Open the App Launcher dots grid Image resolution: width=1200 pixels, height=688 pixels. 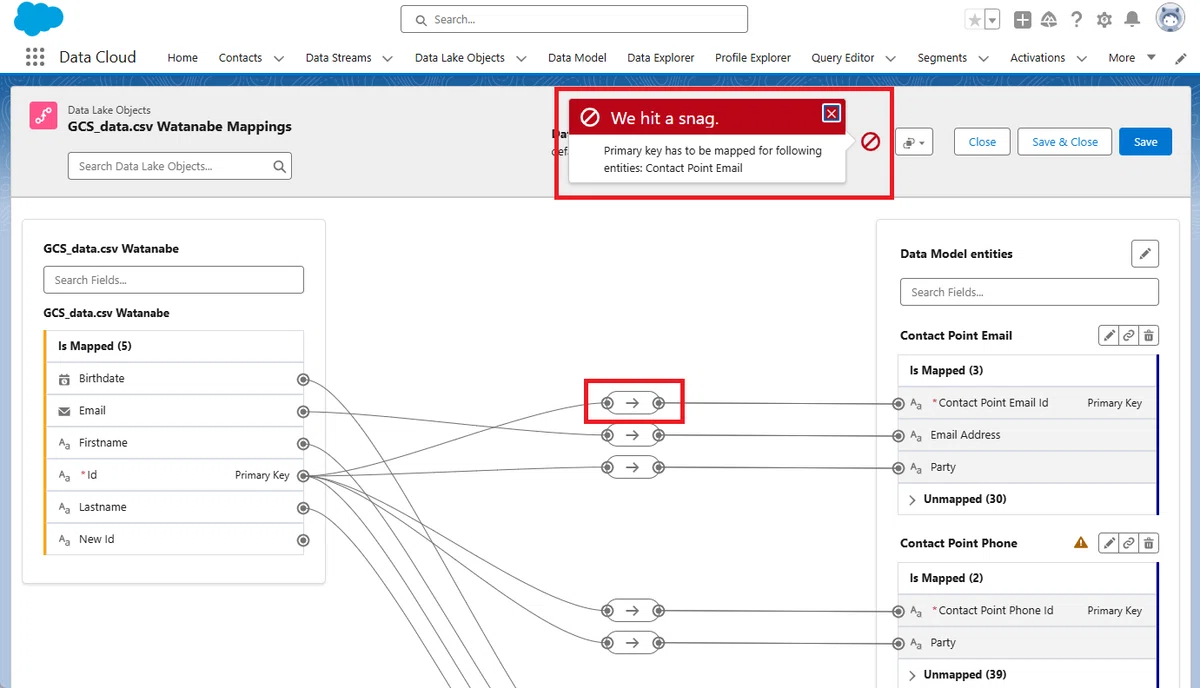(35, 57)
